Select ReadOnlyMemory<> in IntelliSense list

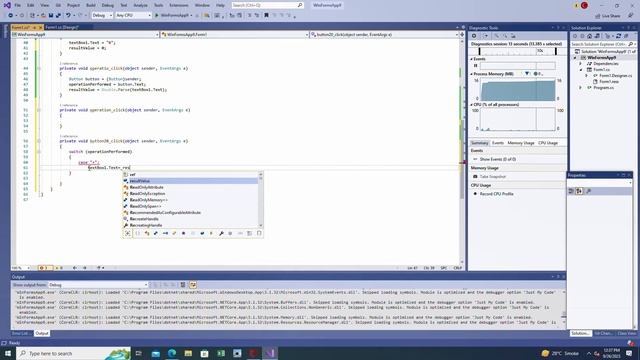click(x=190, y=200)
